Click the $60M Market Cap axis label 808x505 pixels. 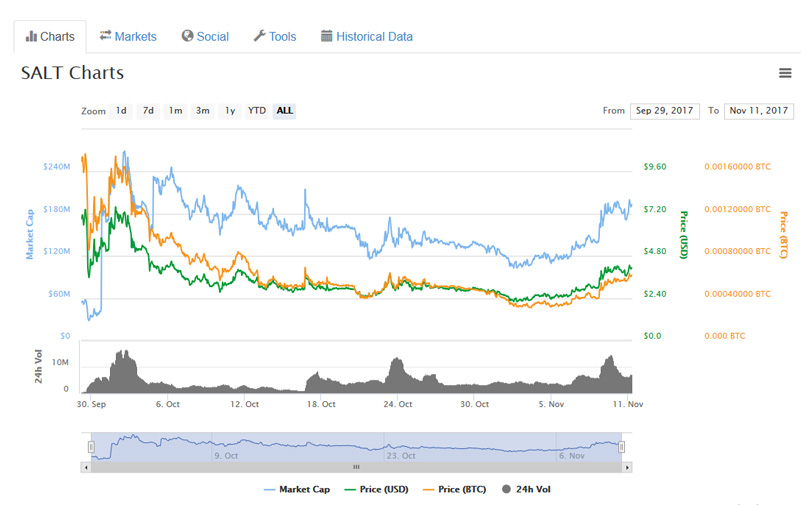[59, 294]
